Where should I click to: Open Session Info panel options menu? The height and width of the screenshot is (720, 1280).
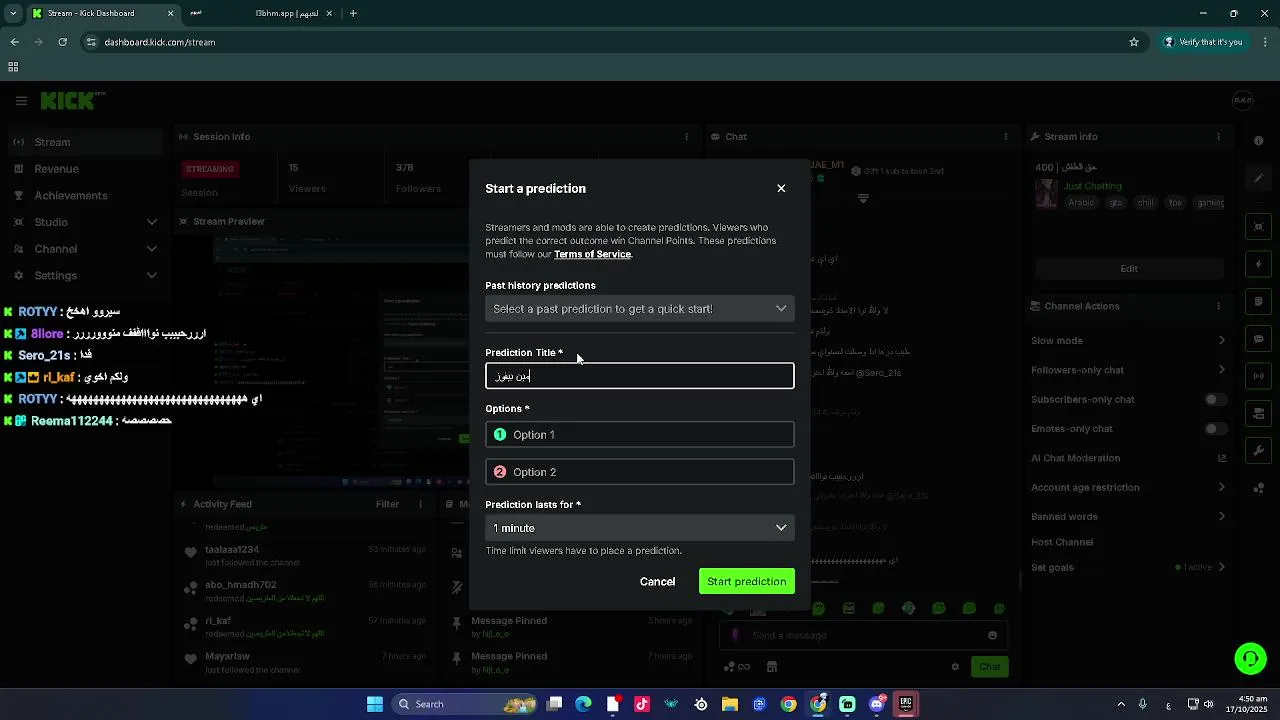[686, 137]
